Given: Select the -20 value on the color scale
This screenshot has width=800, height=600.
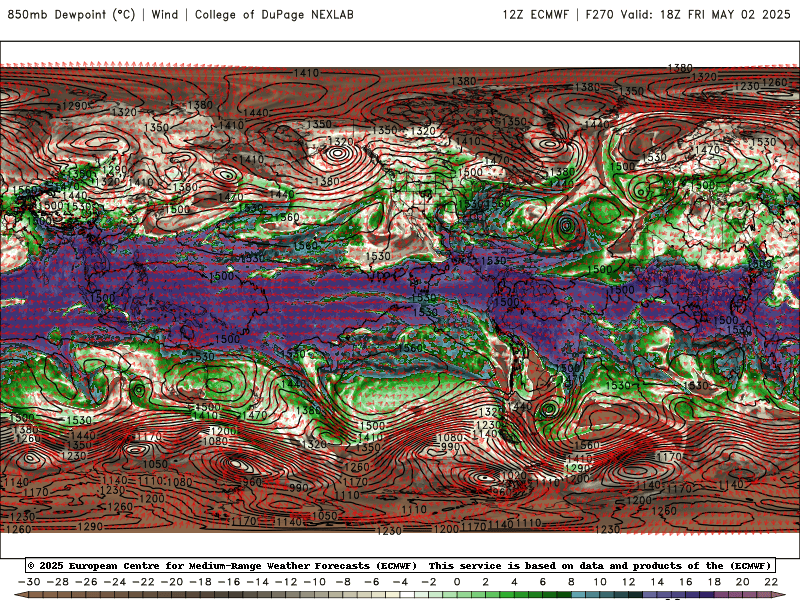Looking at the screenshot, I should (172, 582).
